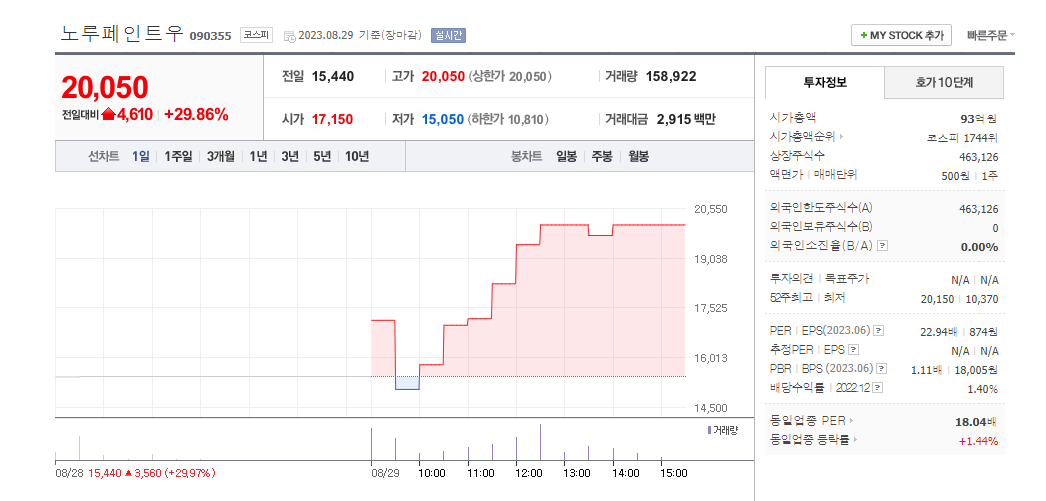Open help icon beside 배당수익률 2022.12

(x=878, y=388)
